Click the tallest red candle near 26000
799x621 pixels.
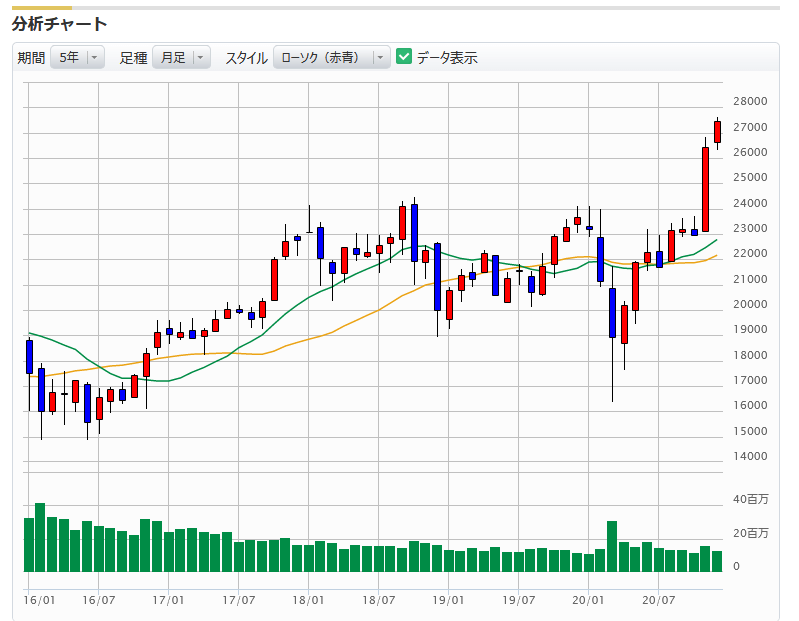705,189
